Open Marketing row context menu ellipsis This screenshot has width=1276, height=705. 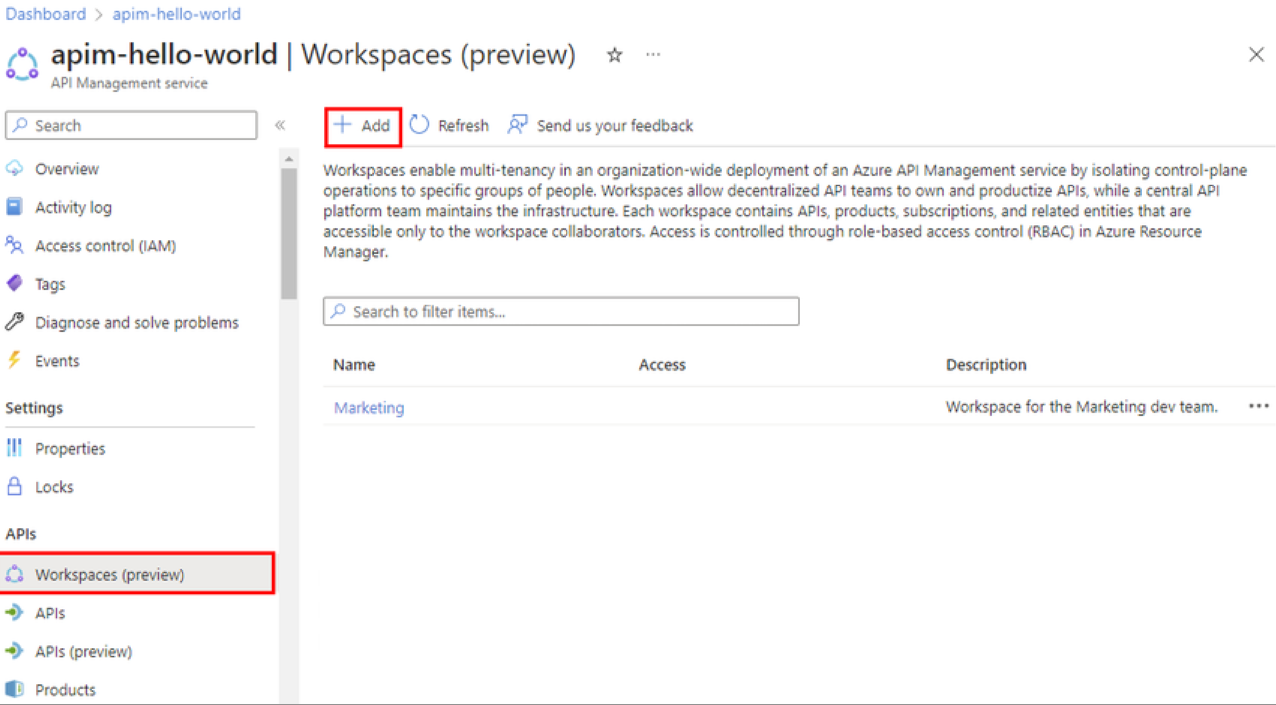(1259, 406)
